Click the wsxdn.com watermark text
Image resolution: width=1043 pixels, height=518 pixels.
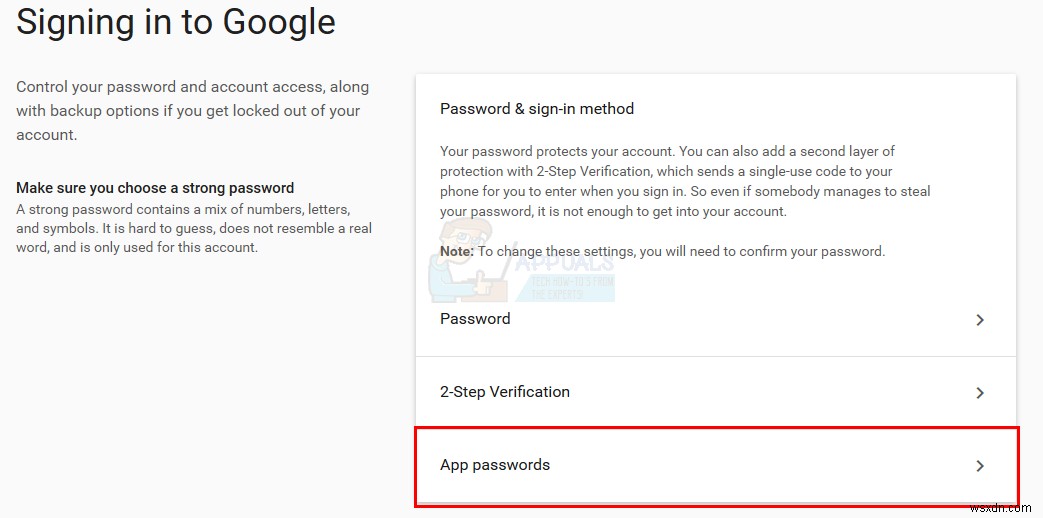pos(1006,508)
